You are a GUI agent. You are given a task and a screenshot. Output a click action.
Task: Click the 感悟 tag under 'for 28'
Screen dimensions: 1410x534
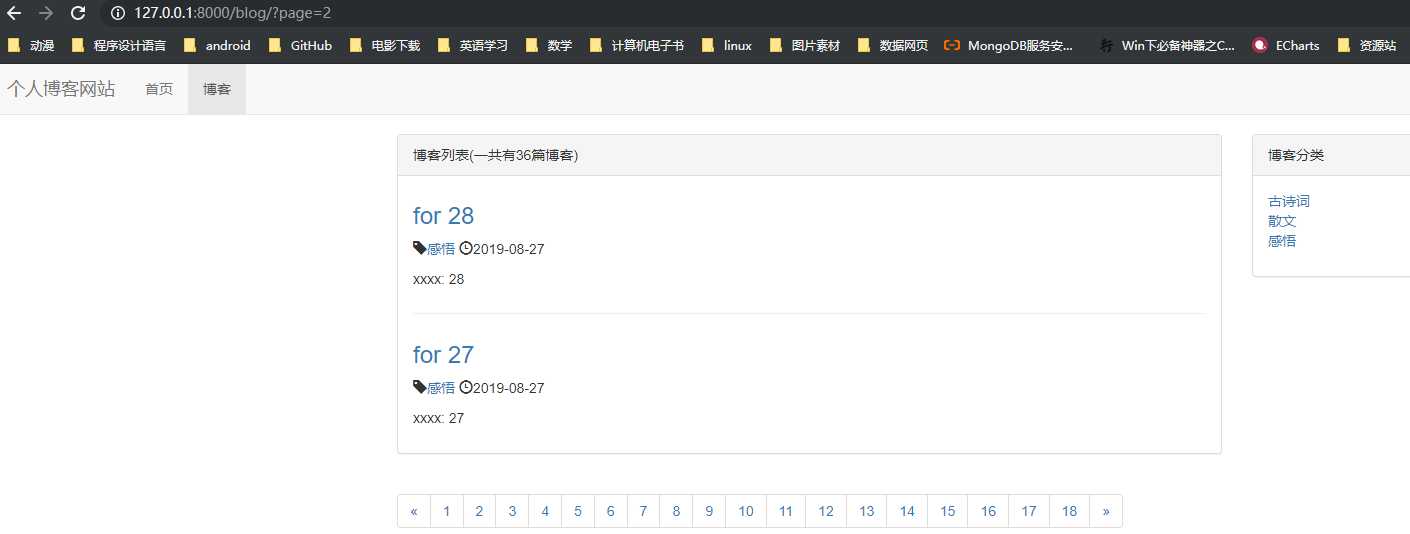click(x=441, y=249)
